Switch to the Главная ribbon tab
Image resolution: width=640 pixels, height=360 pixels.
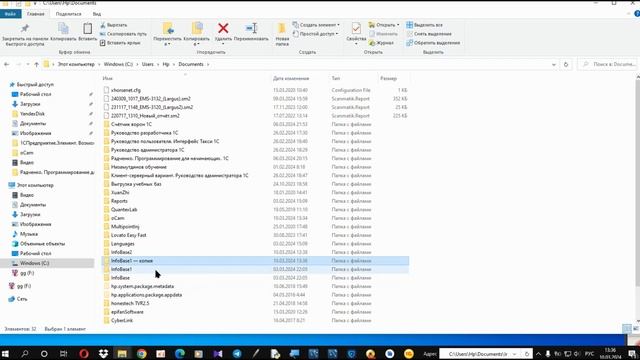(36, 14)
